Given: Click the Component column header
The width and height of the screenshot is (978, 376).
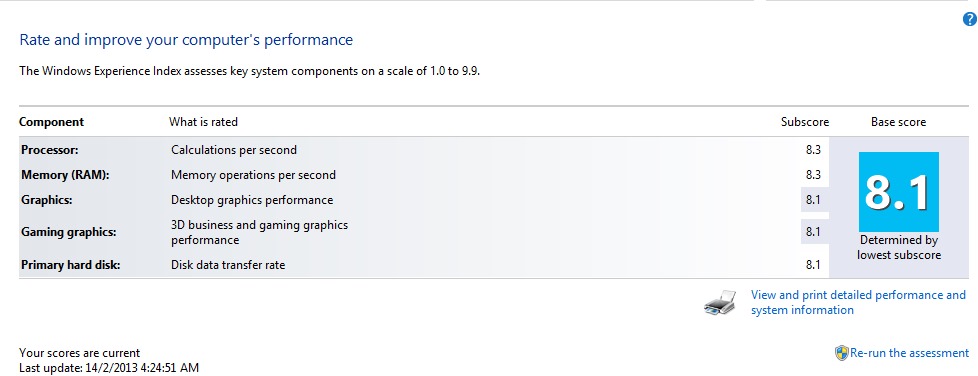Looking at the screenshot, I should [52, 122].
